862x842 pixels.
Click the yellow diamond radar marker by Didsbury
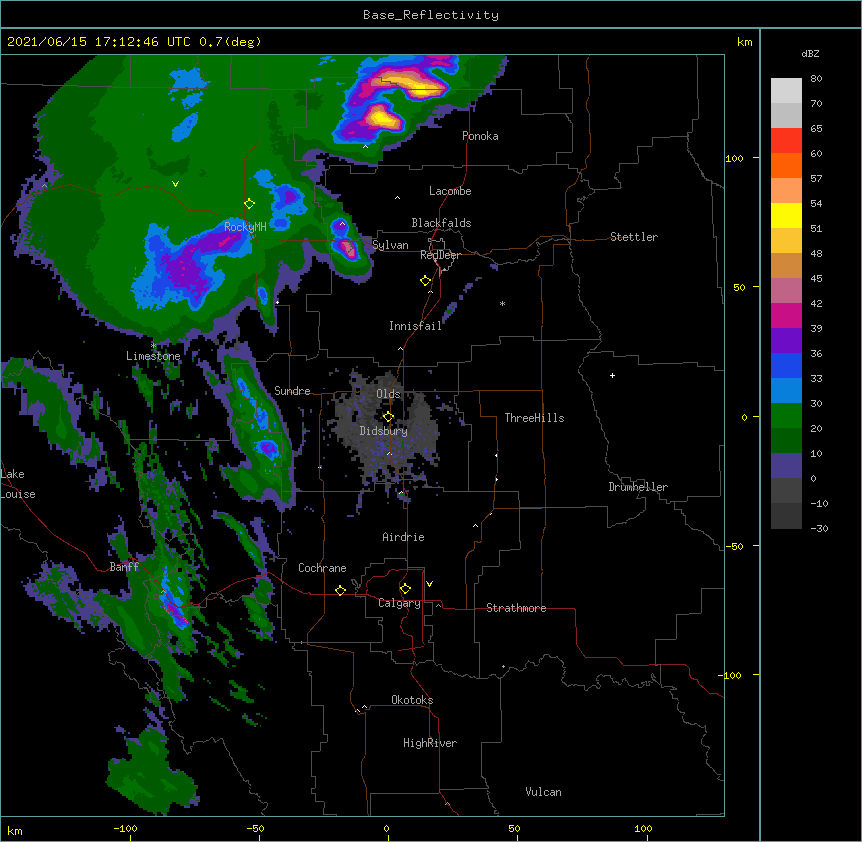(x=388, y=417)
